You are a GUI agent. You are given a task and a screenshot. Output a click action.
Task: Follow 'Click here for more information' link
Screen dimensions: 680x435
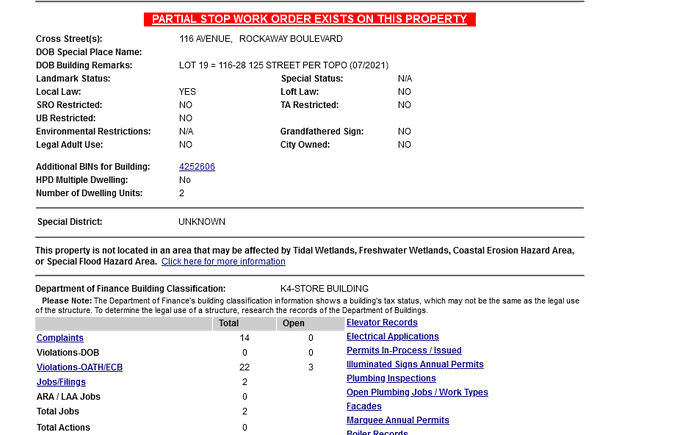tap(223, 262)
